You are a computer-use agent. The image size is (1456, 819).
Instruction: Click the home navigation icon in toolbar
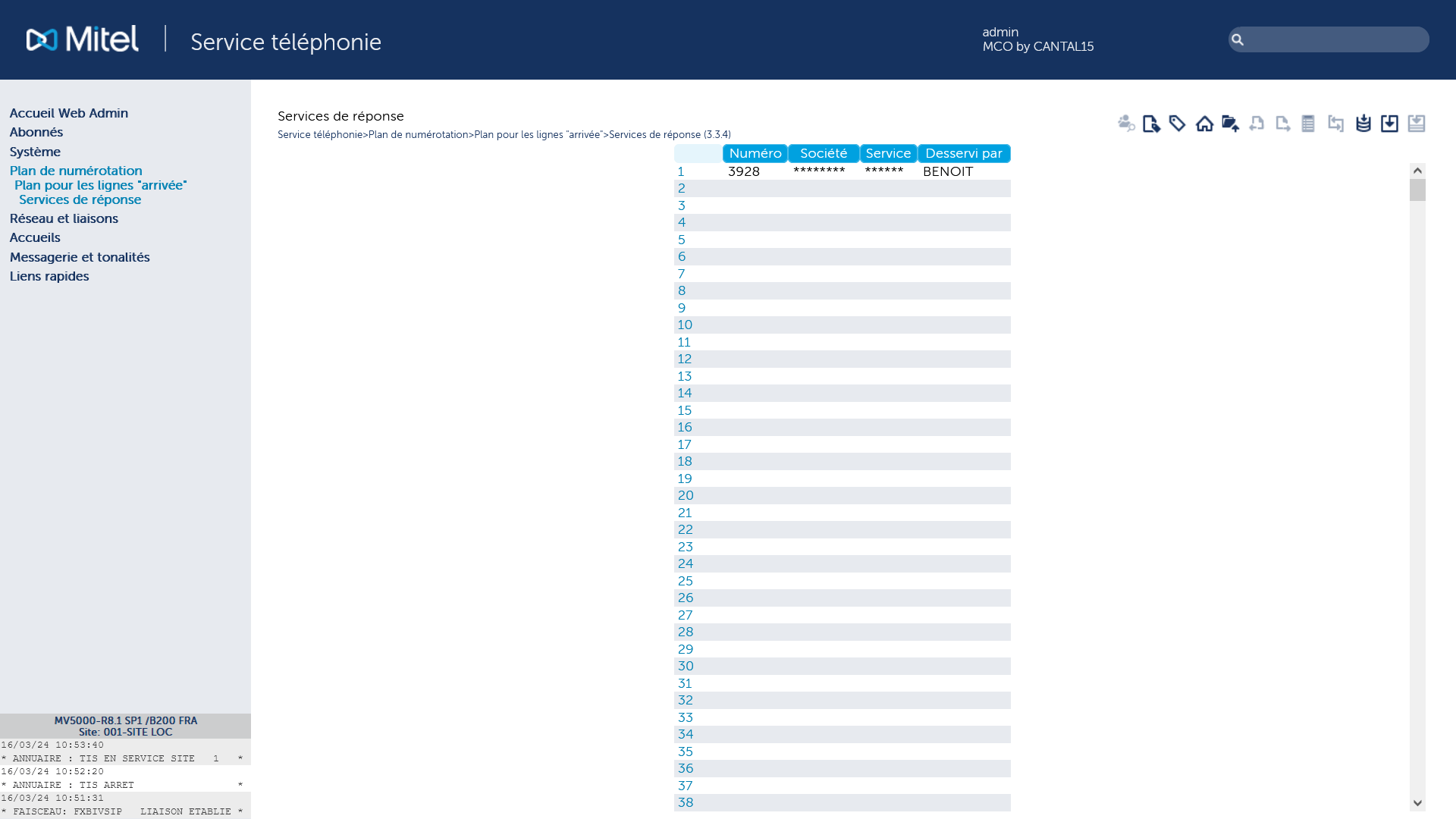pyautogui.click(x=1204, y=123)
